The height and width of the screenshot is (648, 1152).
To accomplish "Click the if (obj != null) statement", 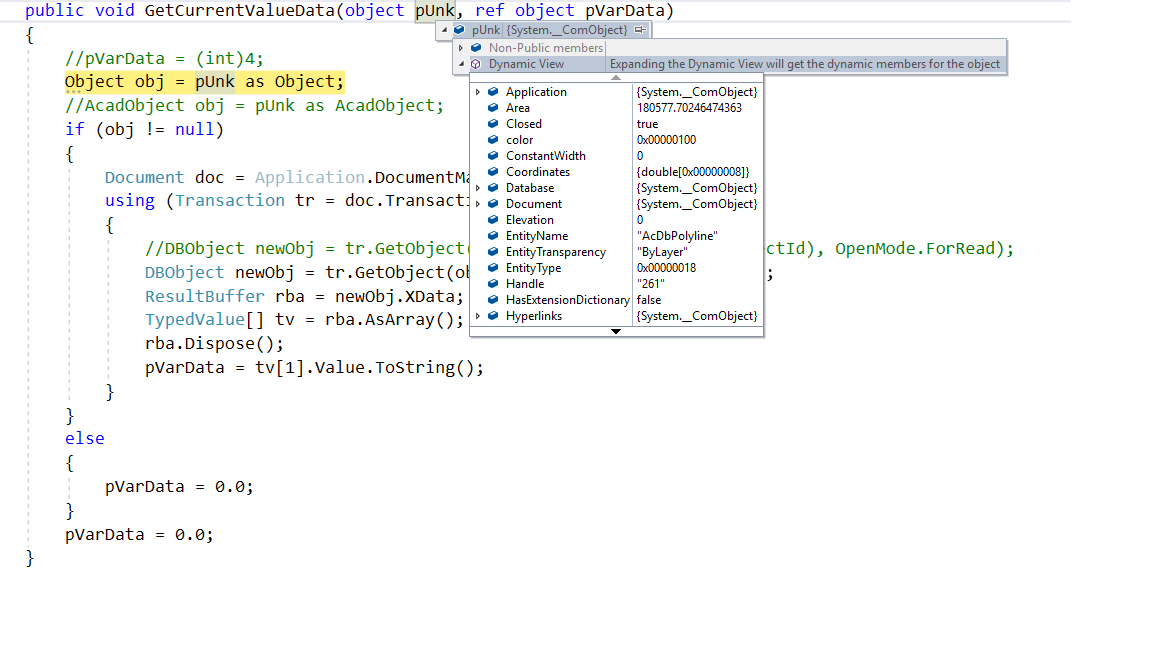I will tap(144, 129).
